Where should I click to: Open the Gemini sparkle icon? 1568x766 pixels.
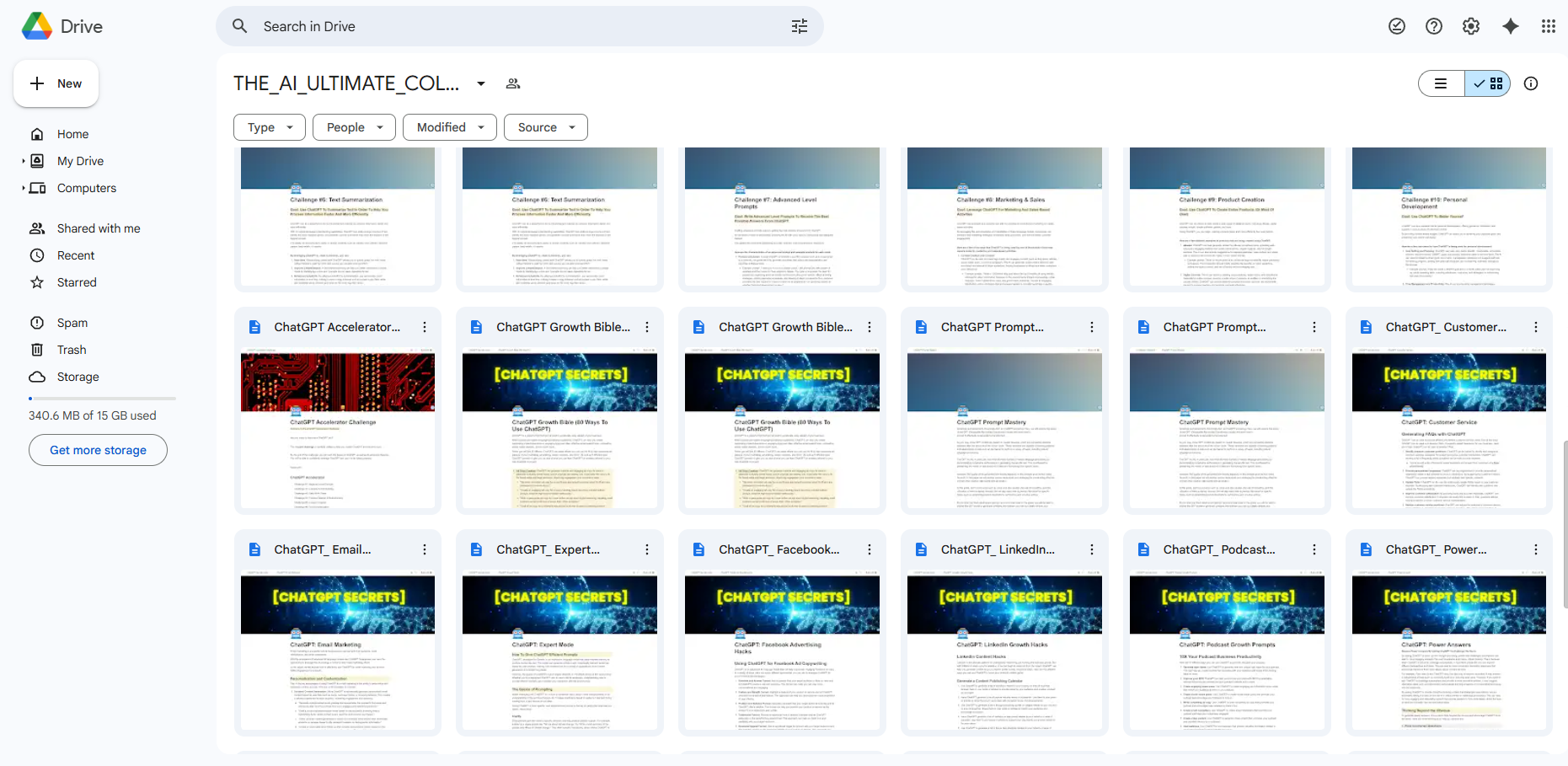pos(1511,26)
